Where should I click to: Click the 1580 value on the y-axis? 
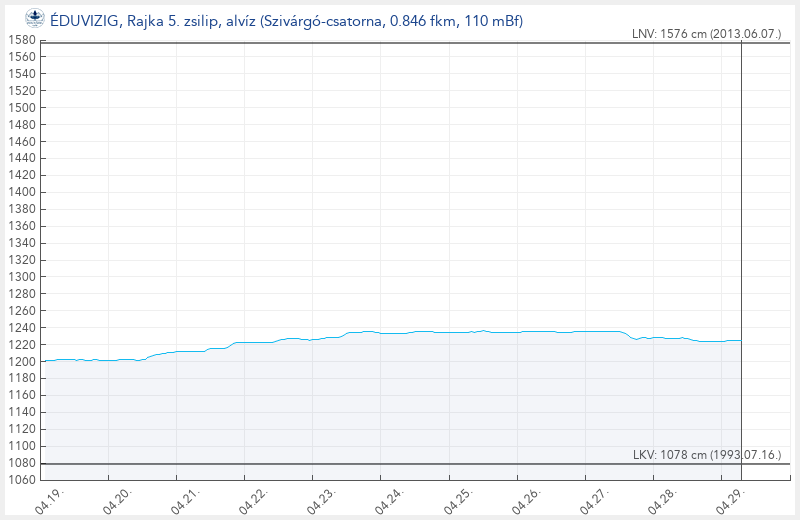[21, 40]
